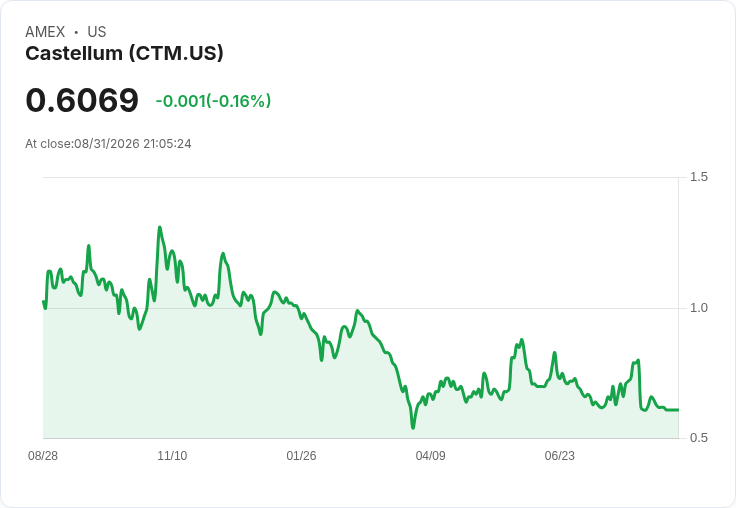The height and width of the screenshot is (508, 736).
Task: Click the chart line's leftmost start point
Action: point(43,301)
